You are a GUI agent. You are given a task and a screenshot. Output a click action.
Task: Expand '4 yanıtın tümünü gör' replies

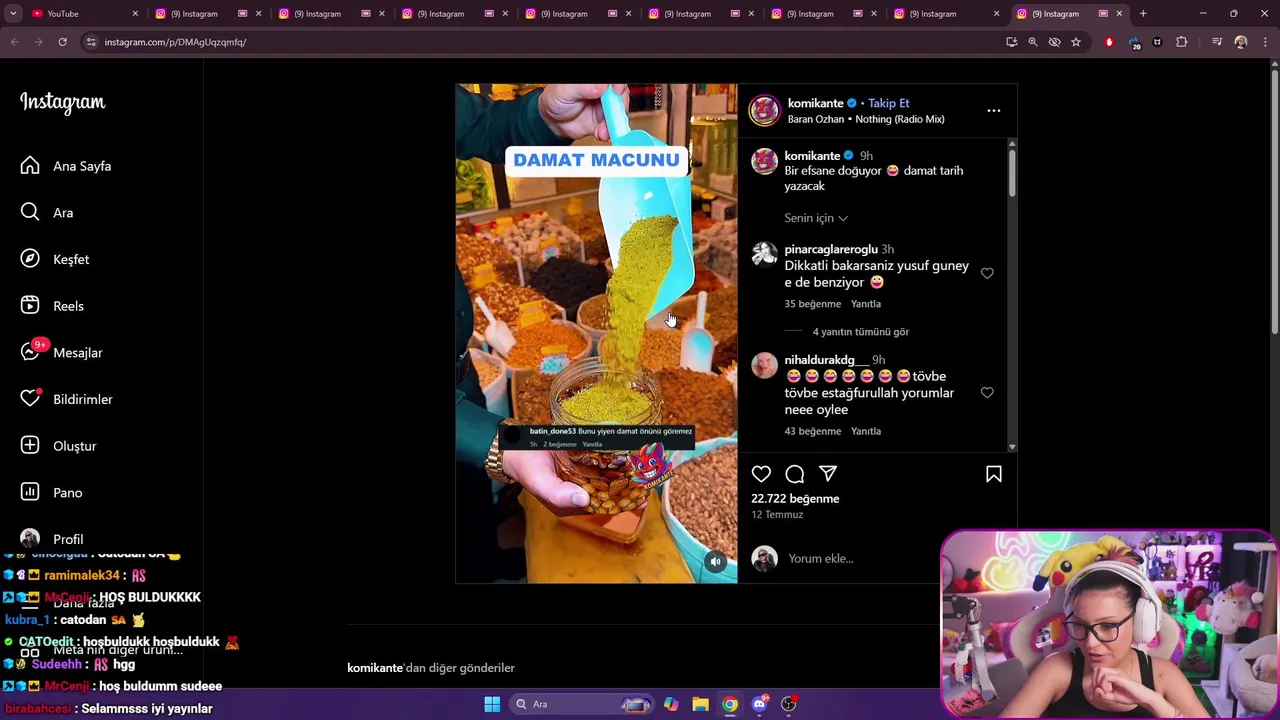[x=861, y=331]
